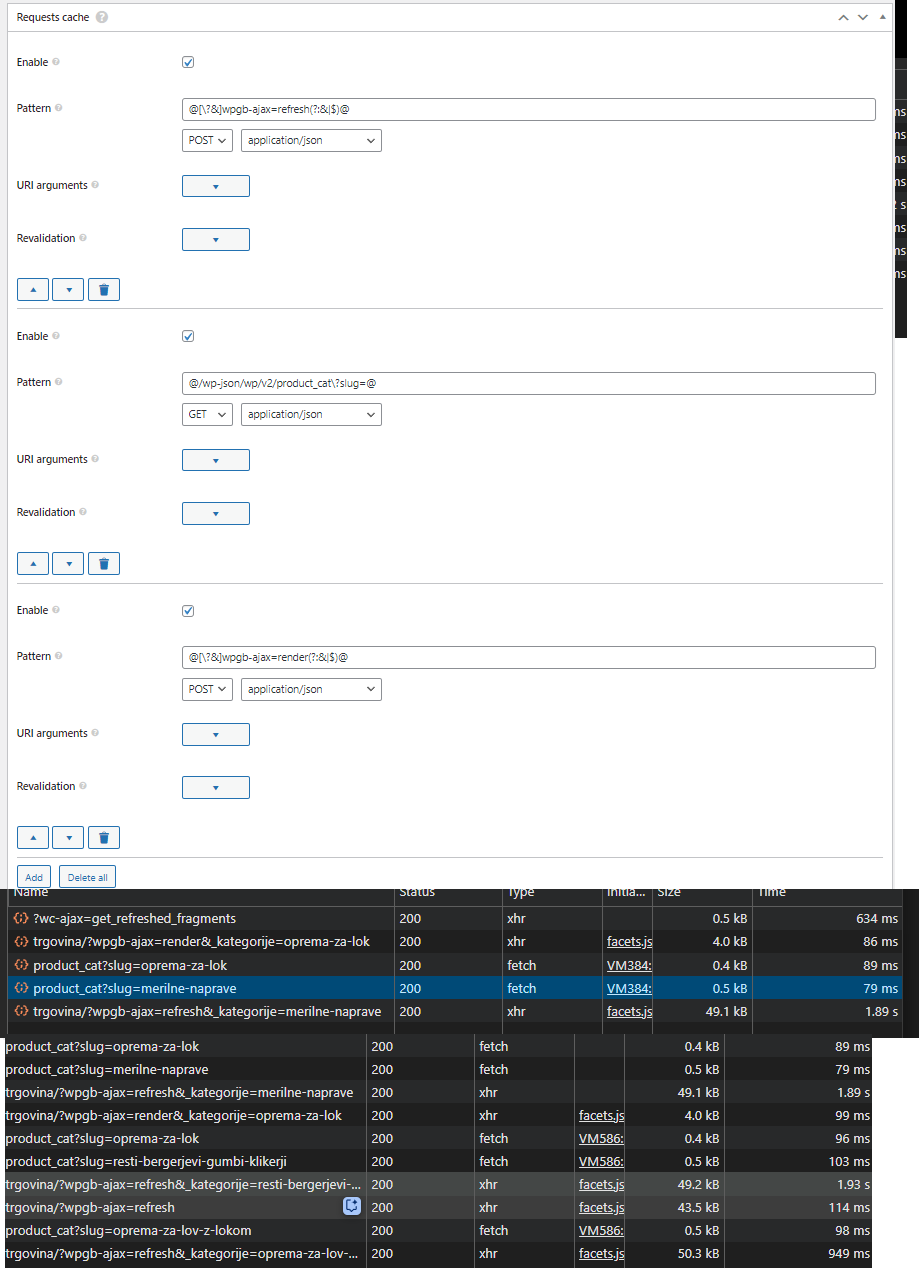Click the JSON icon of ?wc-ajax=get_refreshed_fragments request
The height and width of the screenshot is (1272, 919).
coord(21,918)
